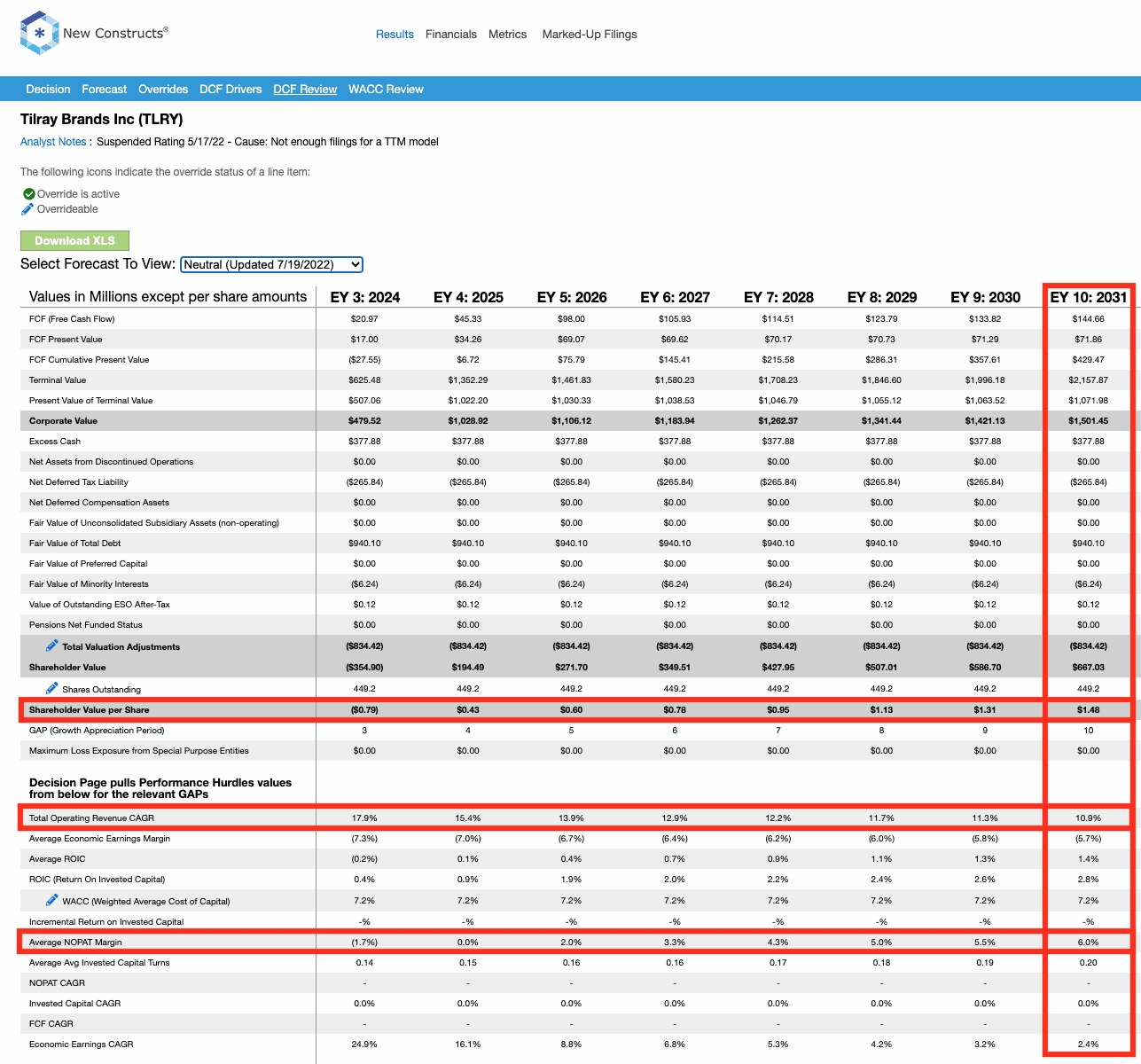This screenshot has height=1064, width=1141.
Task: Click the FCF Cumulative Present Value row label
Action: 89,360
